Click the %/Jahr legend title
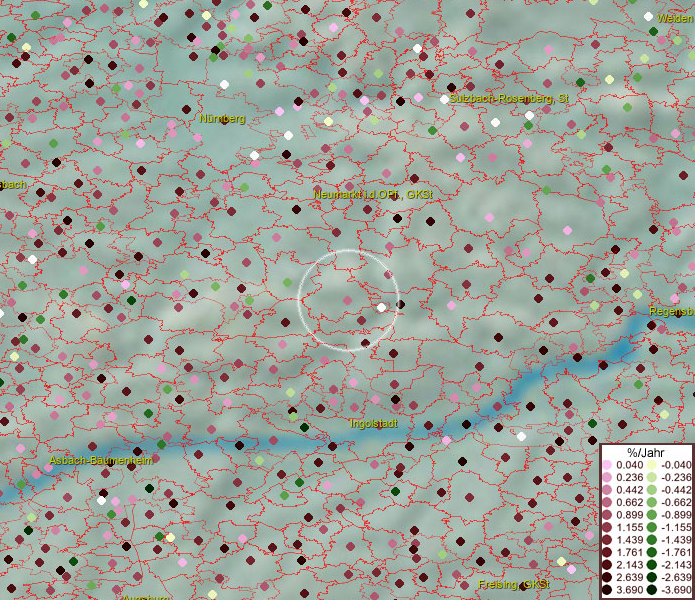 click(x=645, y=452)
